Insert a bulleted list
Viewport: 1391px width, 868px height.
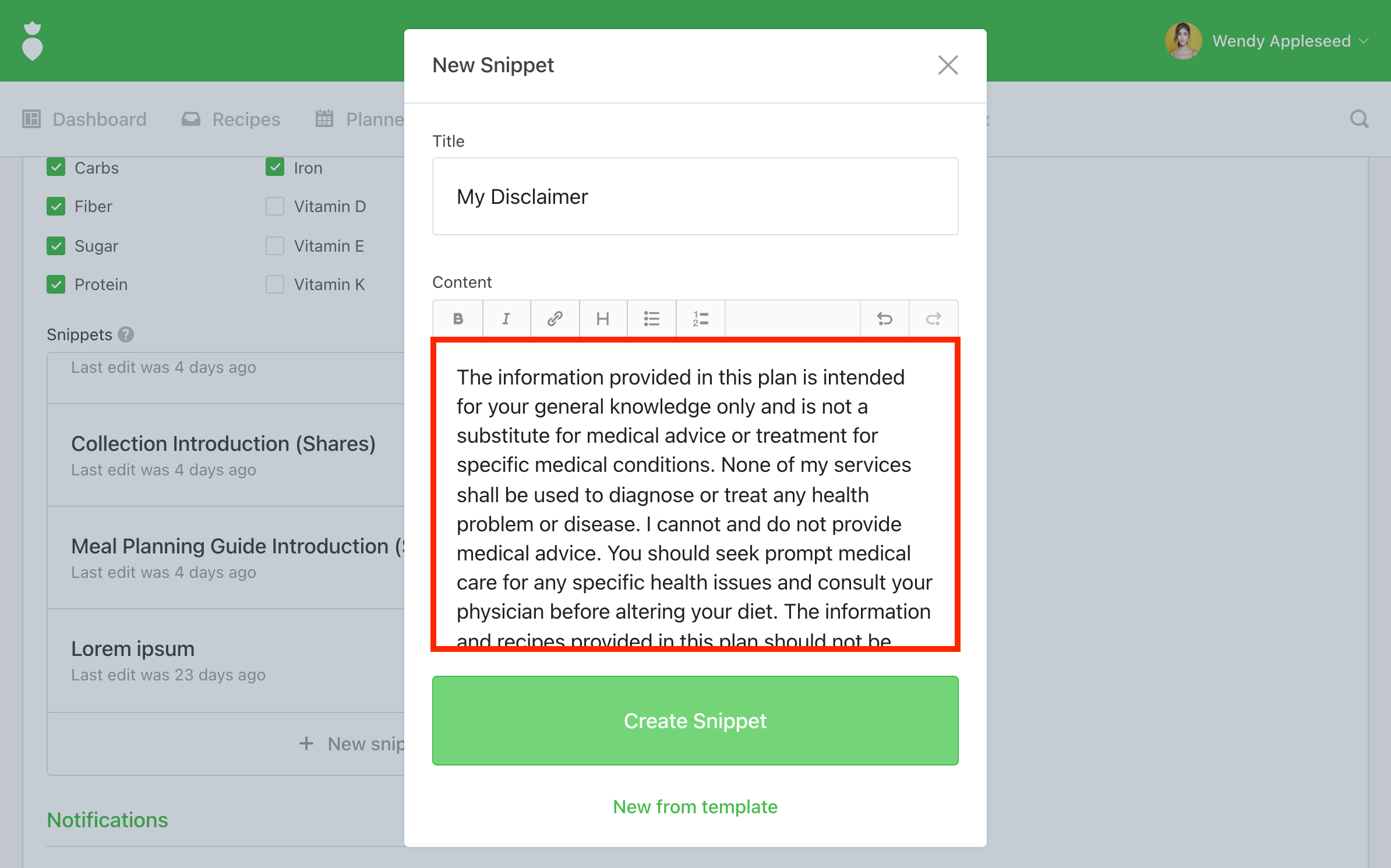[x=651, y=319]
